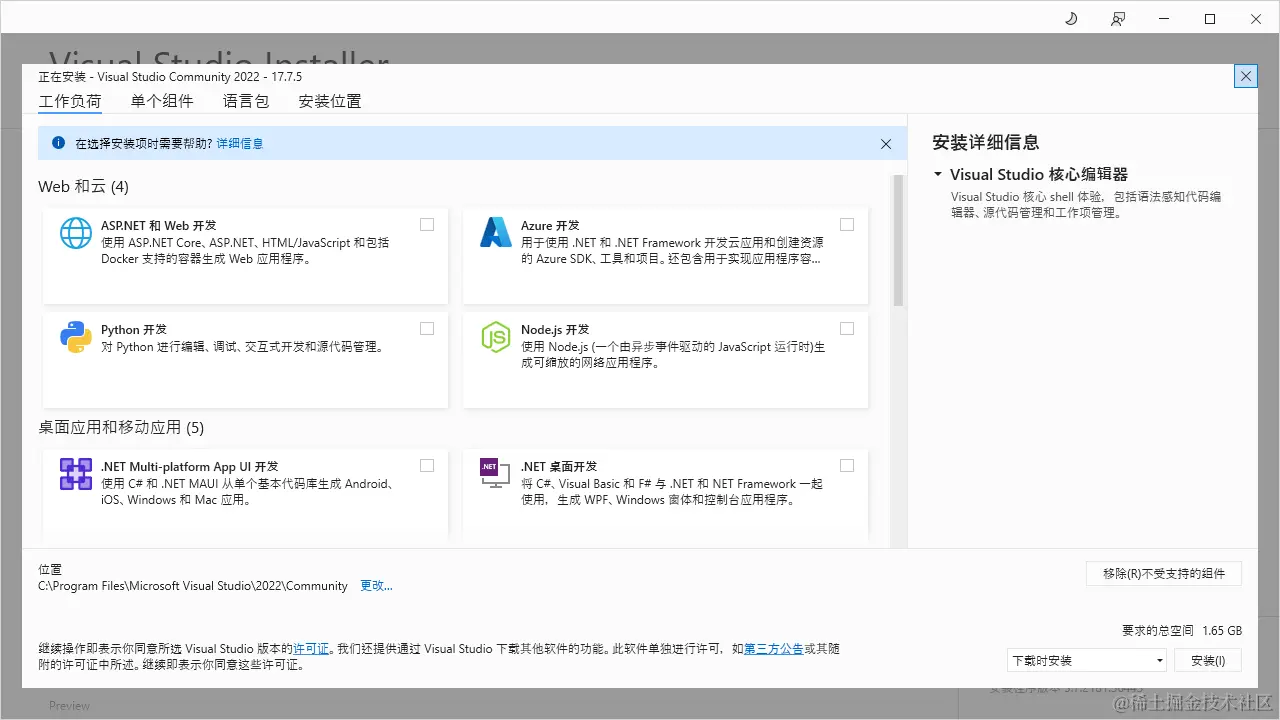Toggle night mode moon icon in title bar
Viewport: 1280px width, 720px height.
point(1071,19)
